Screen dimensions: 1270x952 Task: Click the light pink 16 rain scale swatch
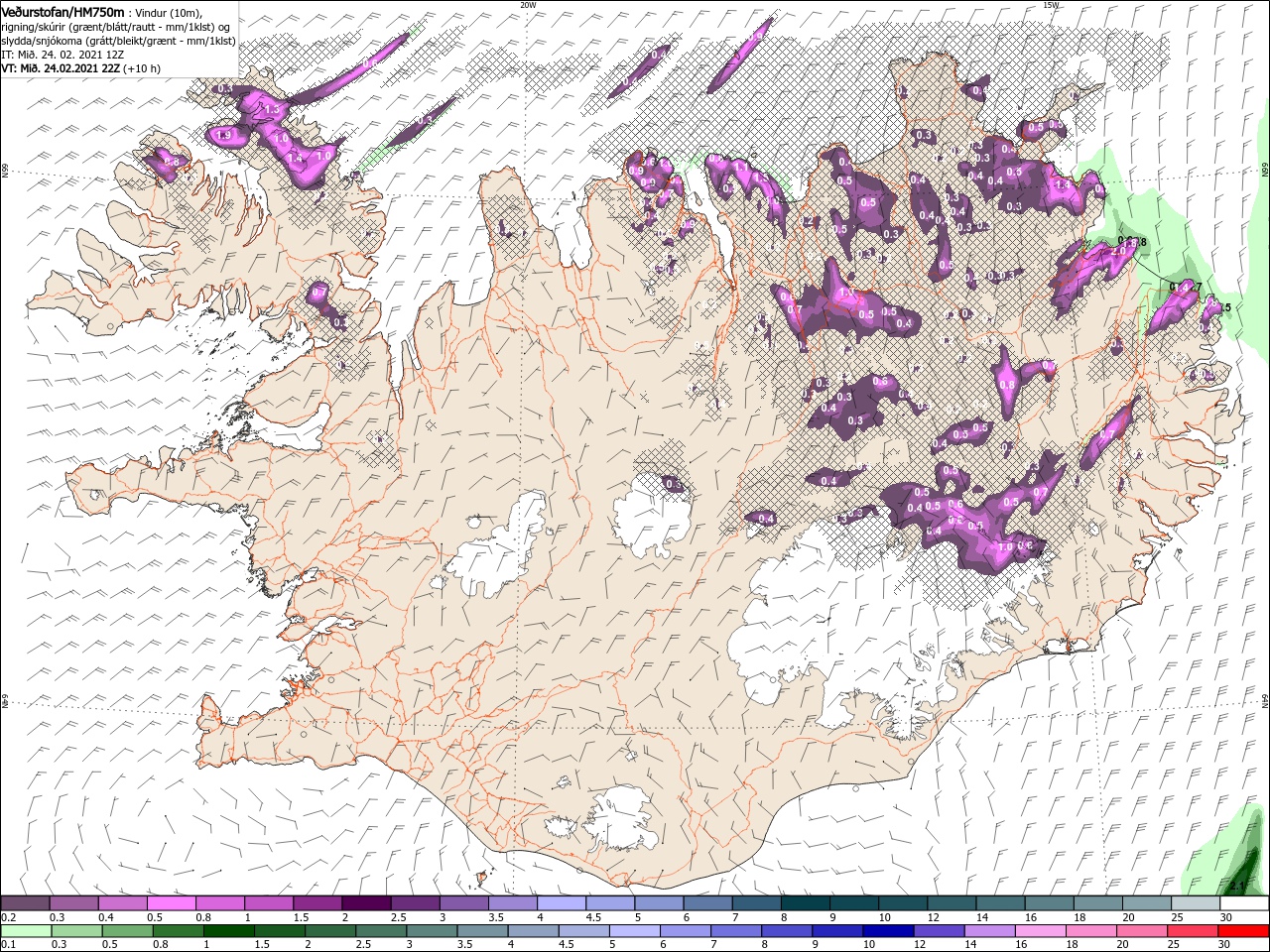pyautogui.click(x=1040, y=931)
